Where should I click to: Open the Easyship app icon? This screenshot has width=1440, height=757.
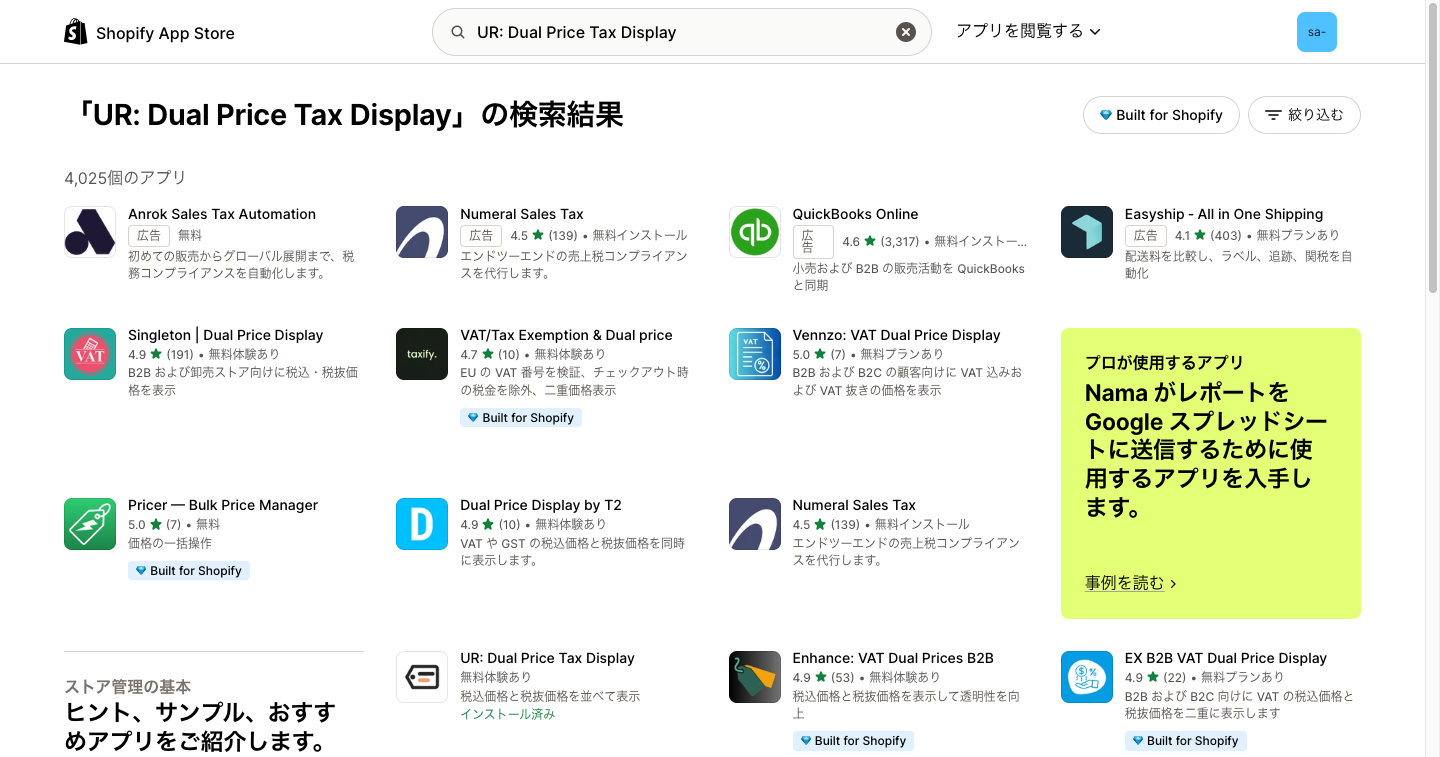(x=1087, y=232)
